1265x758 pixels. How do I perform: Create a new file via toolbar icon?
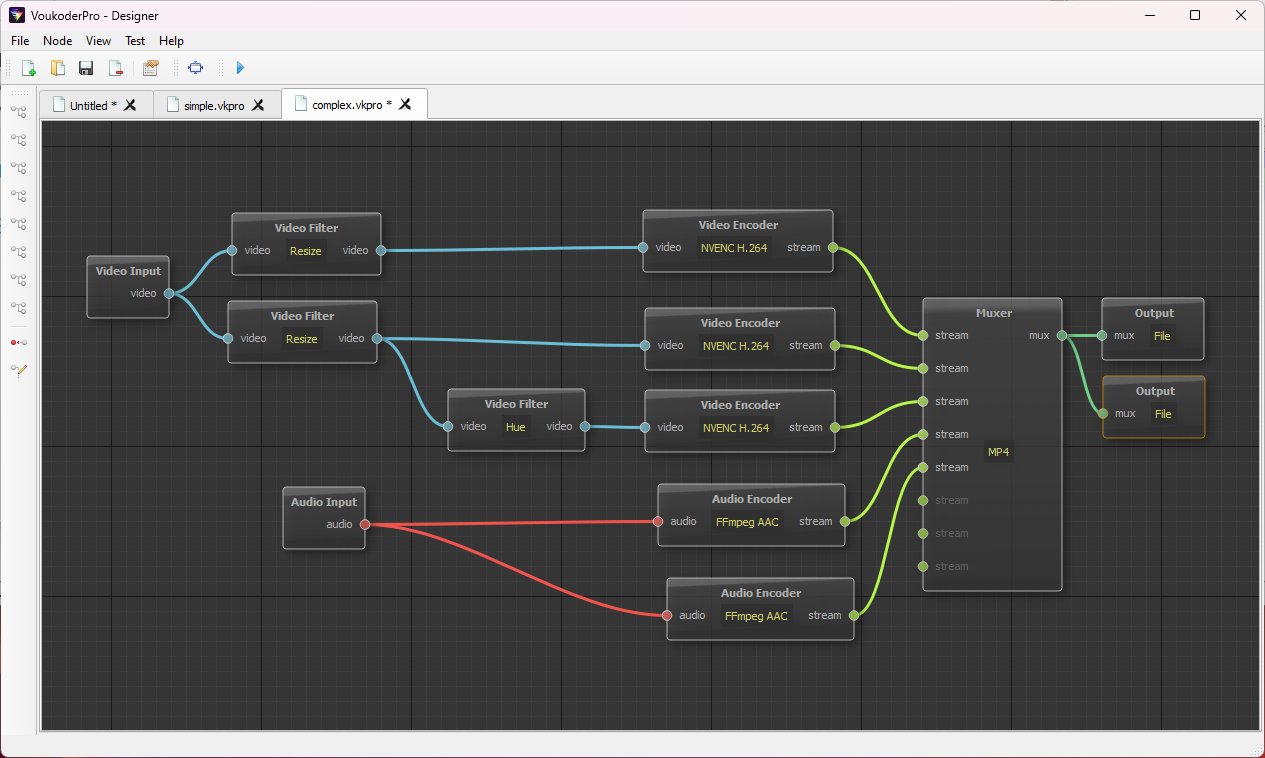click(29, 68)
